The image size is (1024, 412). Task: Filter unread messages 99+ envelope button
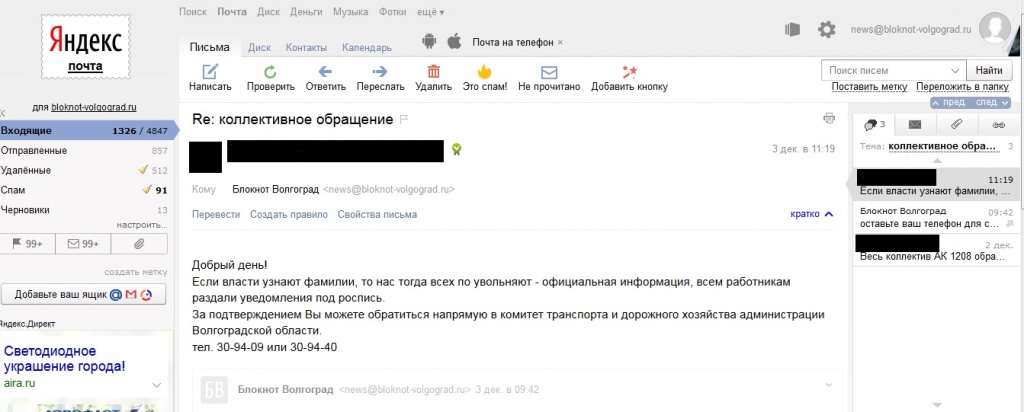pos(83,244)
